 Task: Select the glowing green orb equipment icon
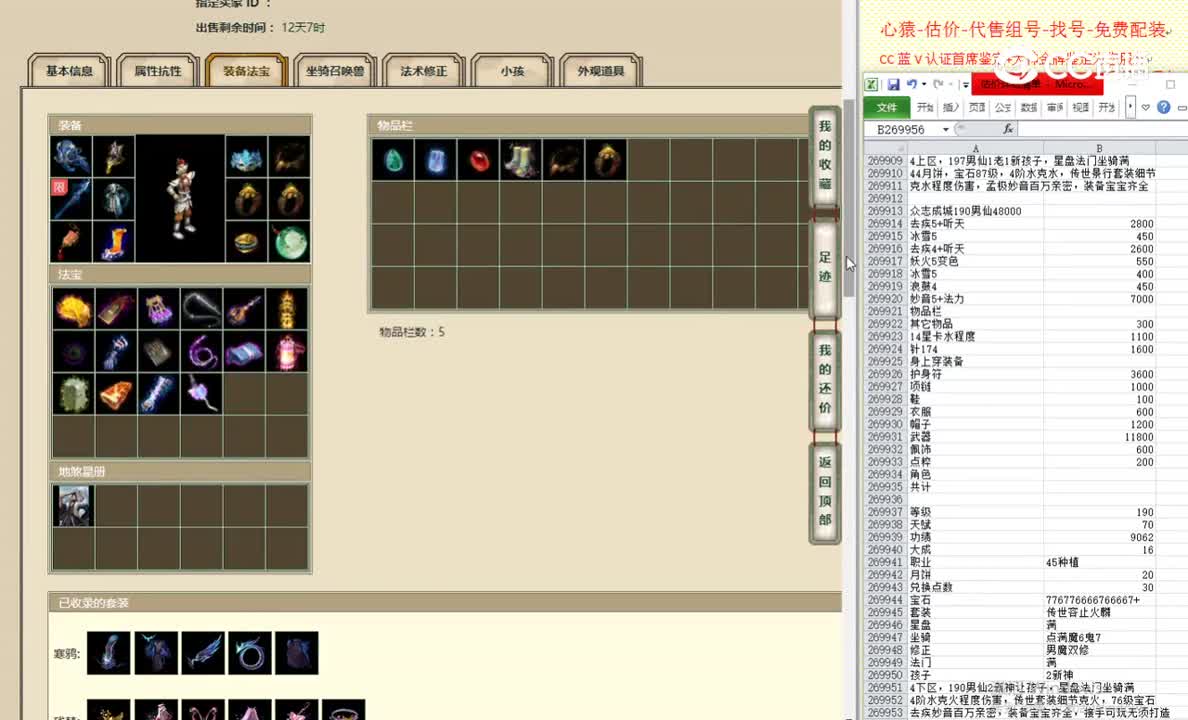point(289,243)
